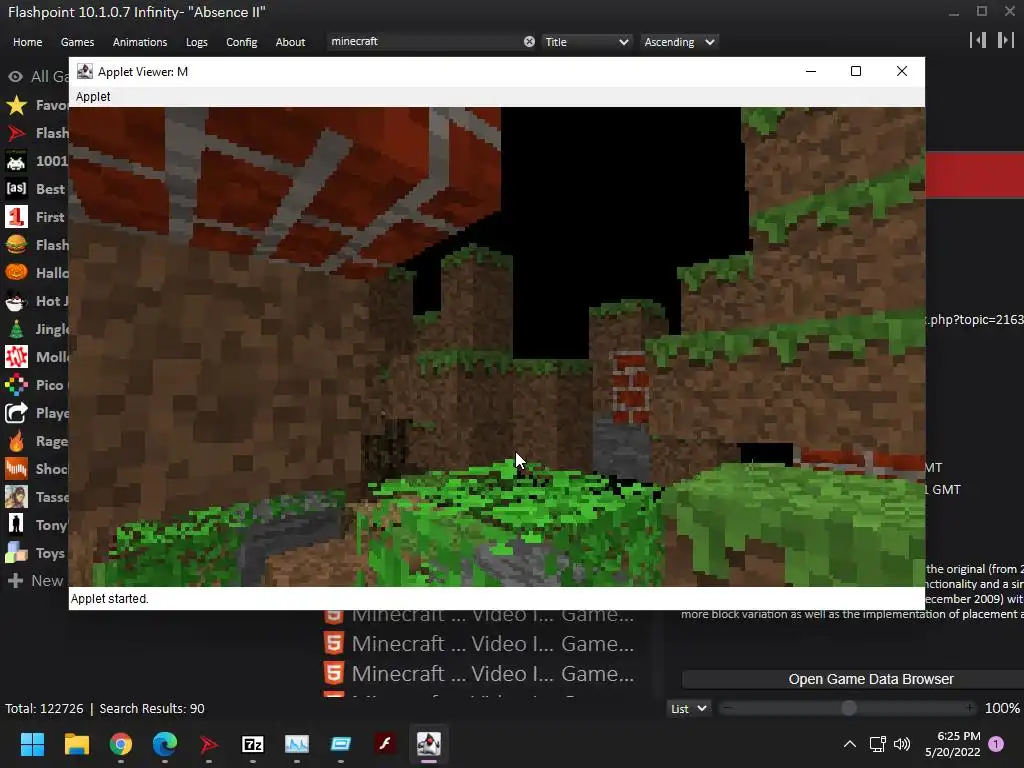Image resolution: width=1024 pixels, height=768 pixels.
Task: Select the First playlist number-one icon
Action: coord(16,217)
